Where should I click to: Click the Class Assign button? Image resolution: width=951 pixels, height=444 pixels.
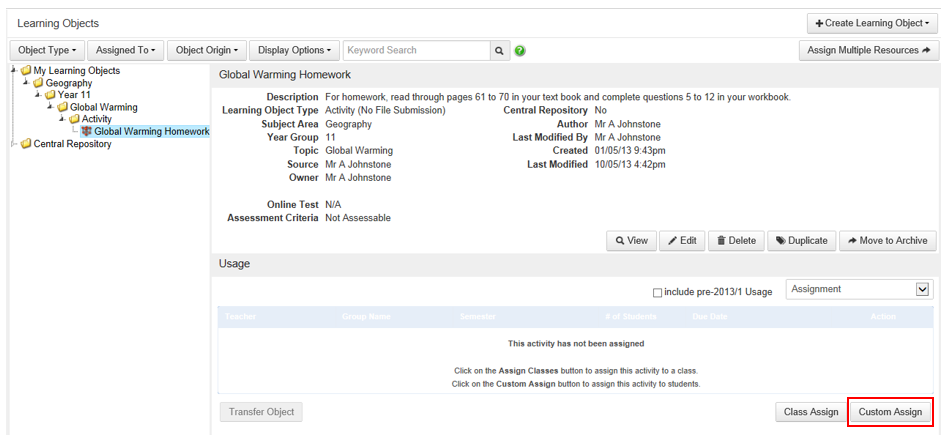coord(810,412)
